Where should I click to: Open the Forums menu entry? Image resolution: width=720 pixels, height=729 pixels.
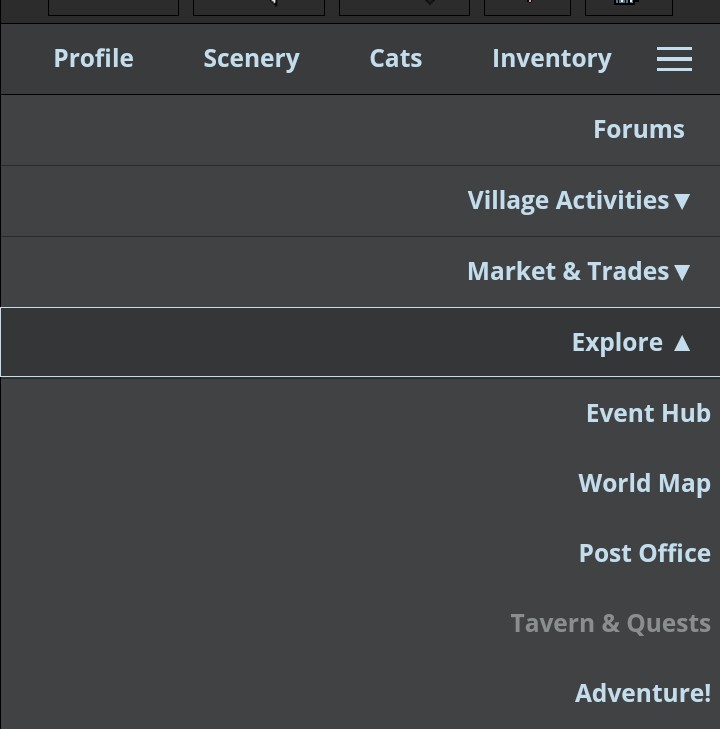(x=639, y=129)
